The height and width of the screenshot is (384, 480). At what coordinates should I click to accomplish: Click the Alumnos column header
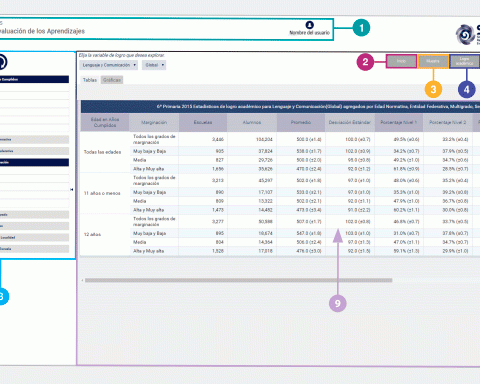coord(252,122)
